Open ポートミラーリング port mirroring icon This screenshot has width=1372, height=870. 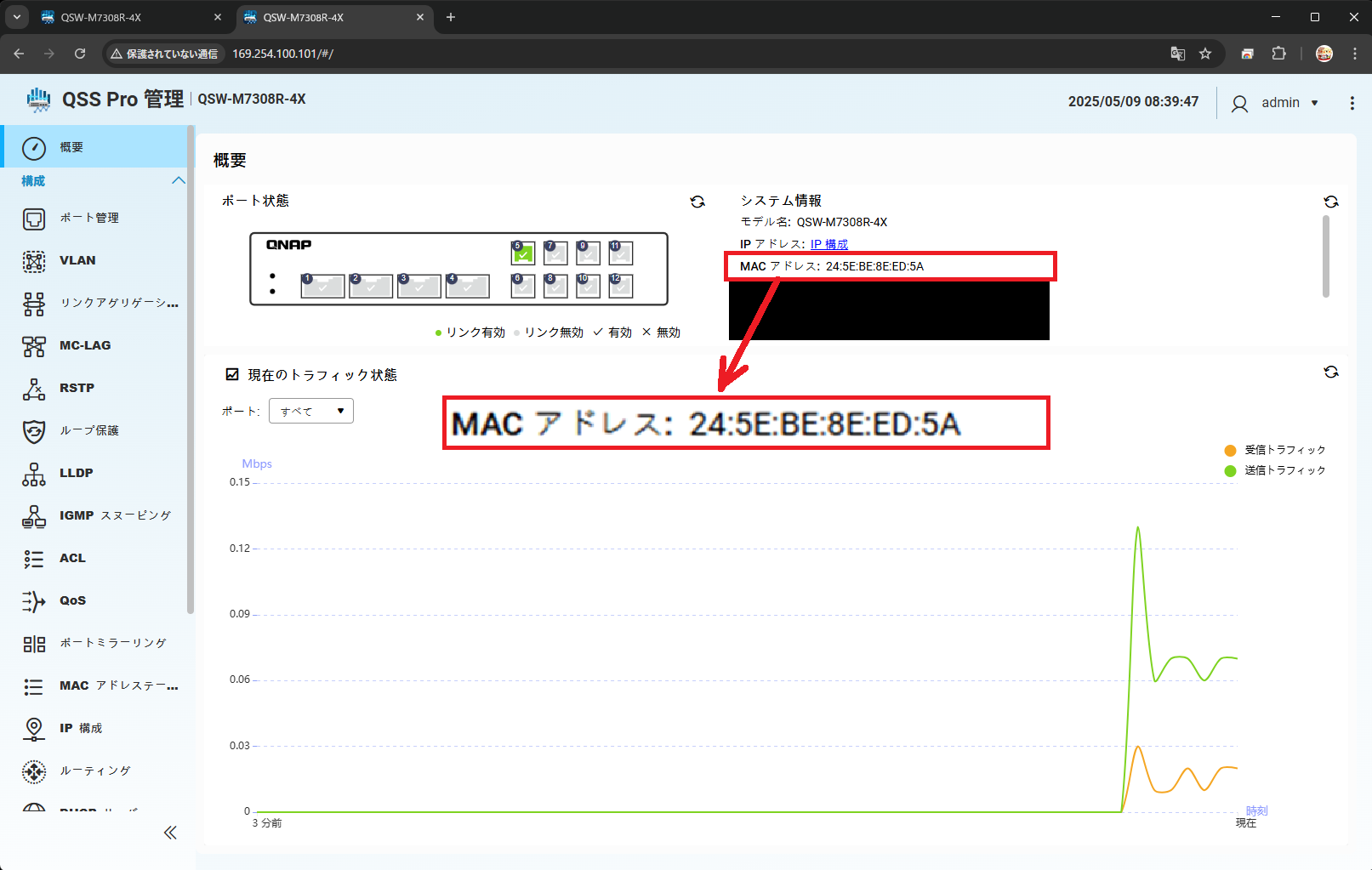click(34, 644)
